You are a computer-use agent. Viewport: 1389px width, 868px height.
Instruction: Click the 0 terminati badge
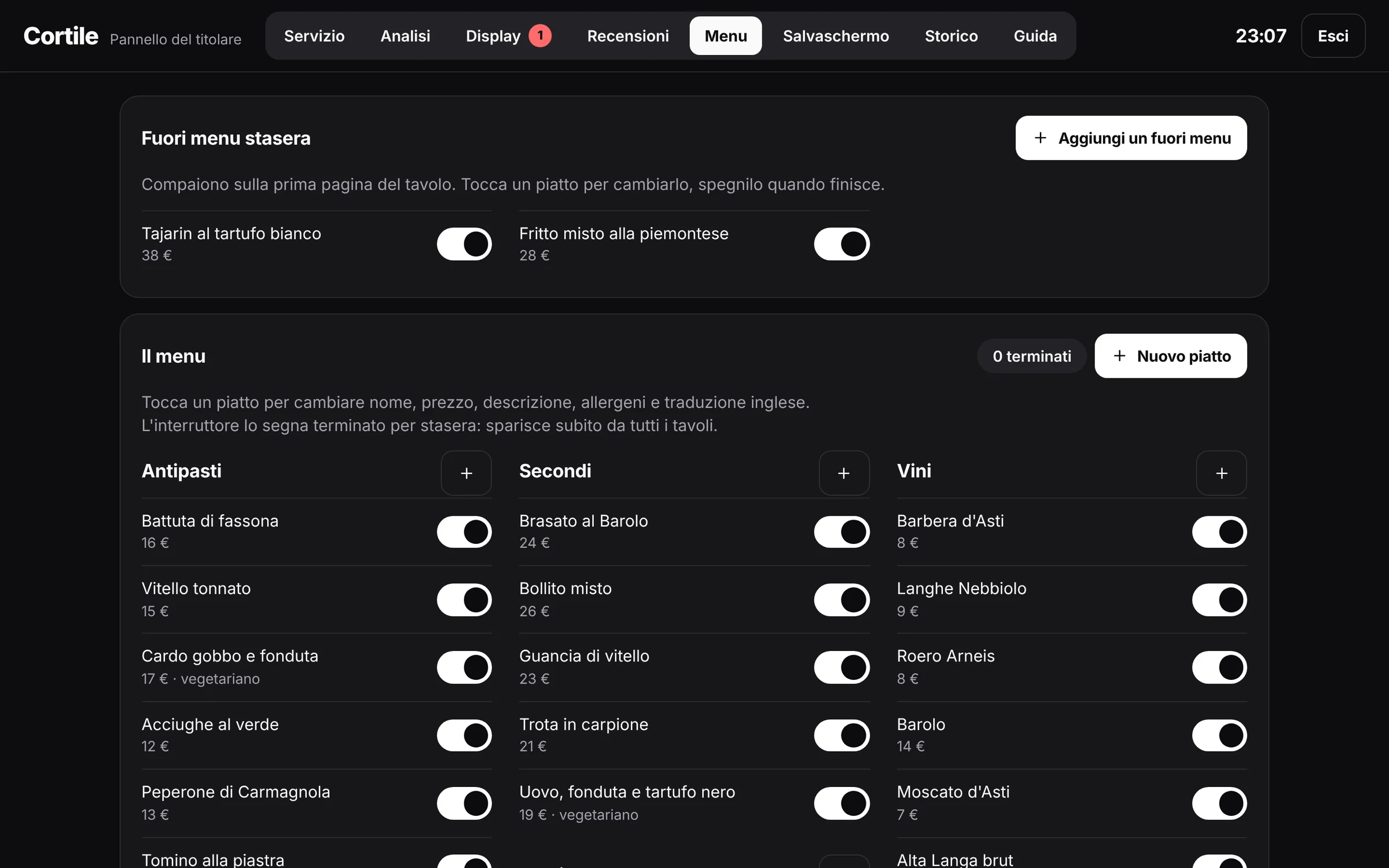tap(1031, 356)
